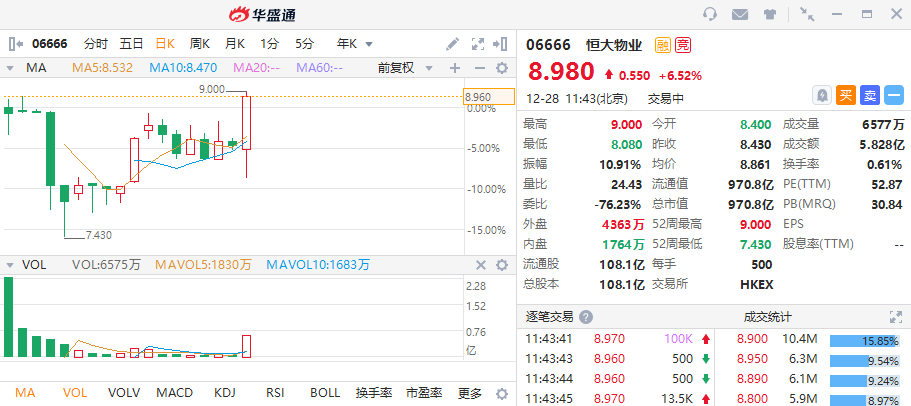Open customer service headset icon
The width and height of the screenshot is (911, 406).
(709, 14)
